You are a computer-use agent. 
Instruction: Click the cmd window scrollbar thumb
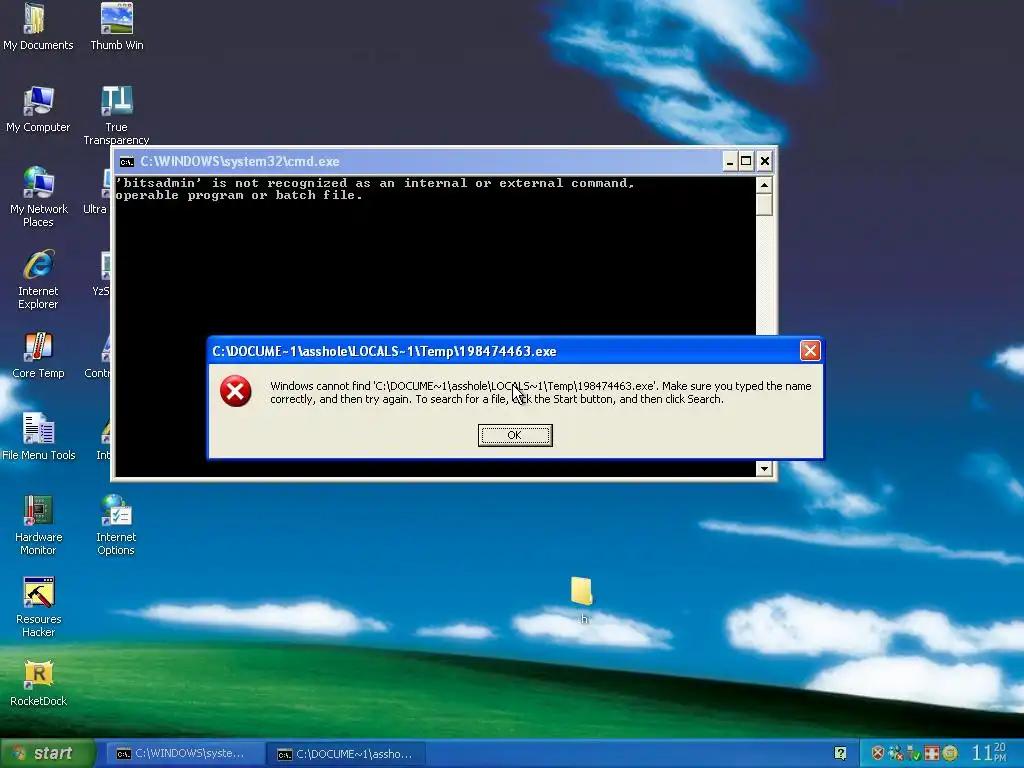click(764, 204)
